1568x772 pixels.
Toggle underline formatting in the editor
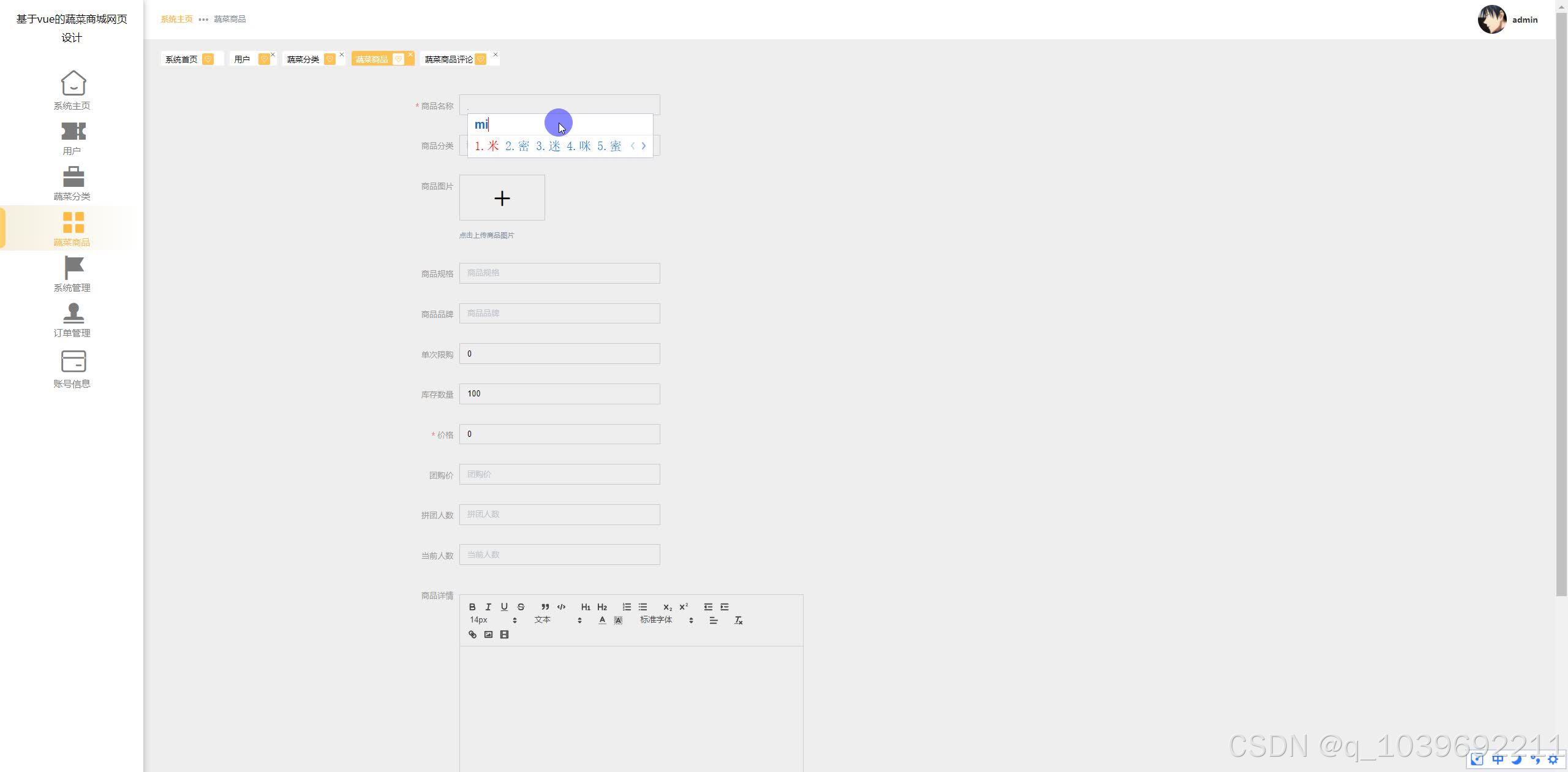(x=504, y=607)
